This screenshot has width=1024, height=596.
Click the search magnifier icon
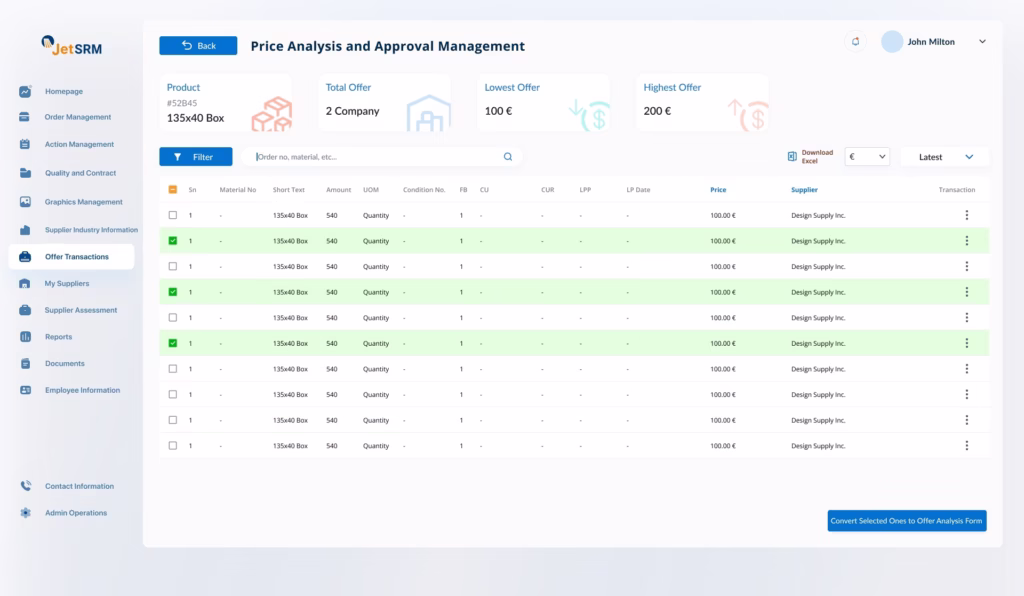pos(507,157)
